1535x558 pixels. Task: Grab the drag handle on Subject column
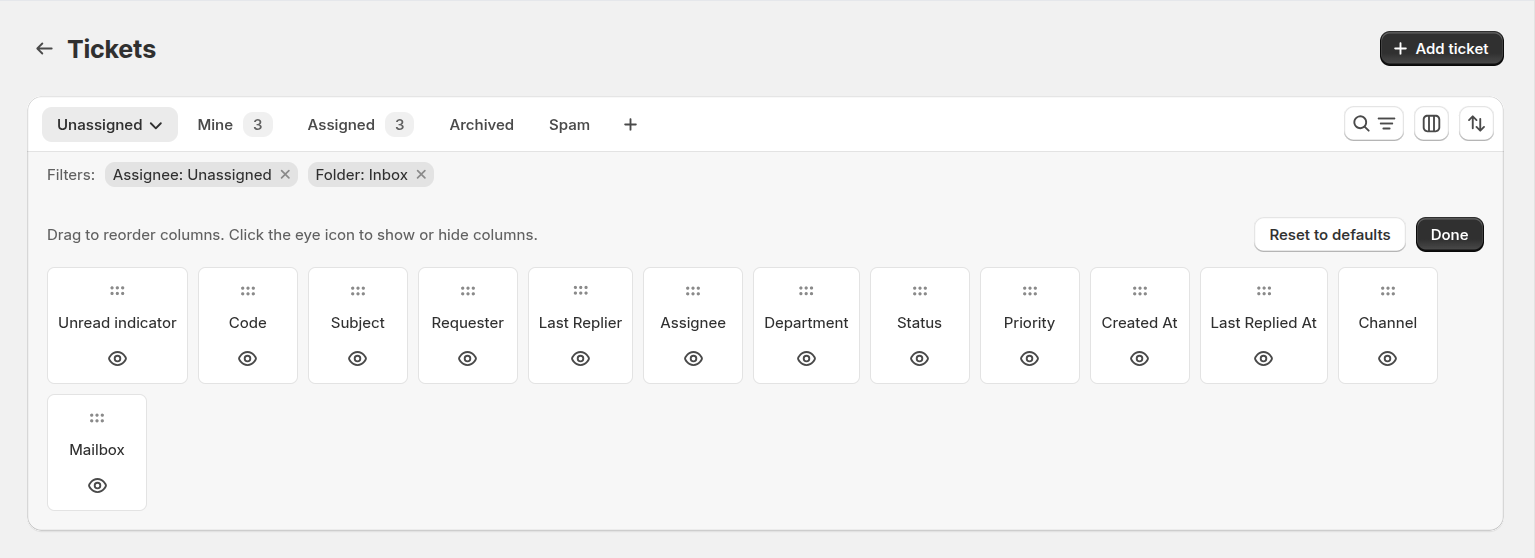point(358,291)
